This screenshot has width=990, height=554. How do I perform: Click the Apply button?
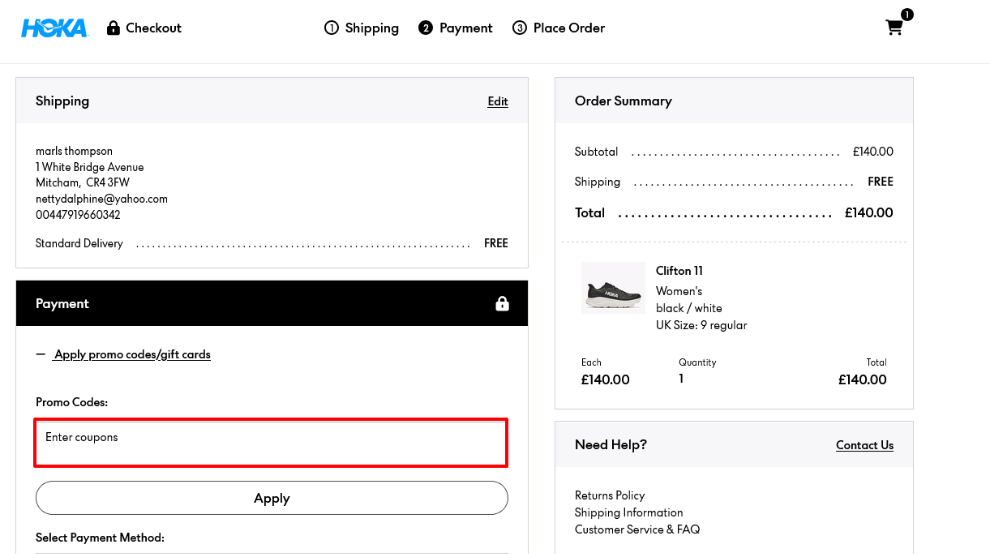(x=271, y=498)
